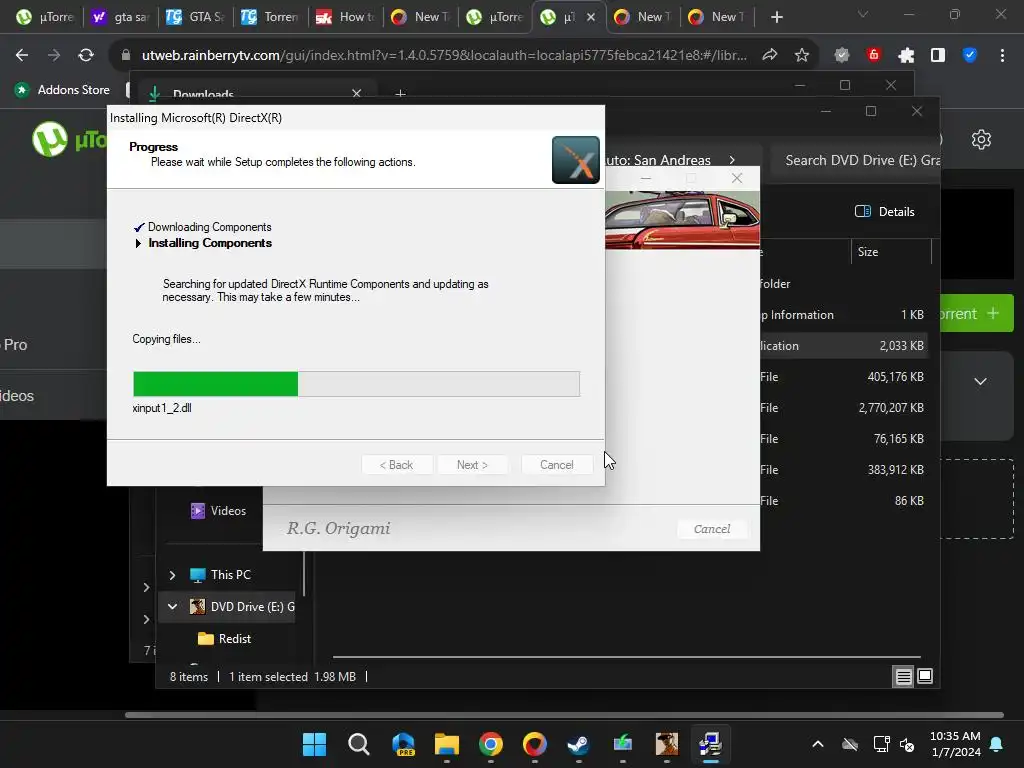Screen dimensions: 1024x768
Task: Open the Windows Start menu
Action: (314, 744)
